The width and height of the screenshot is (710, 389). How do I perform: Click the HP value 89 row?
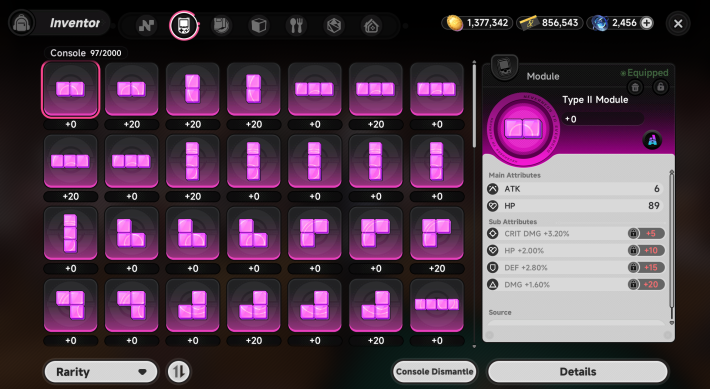(576, 206)
